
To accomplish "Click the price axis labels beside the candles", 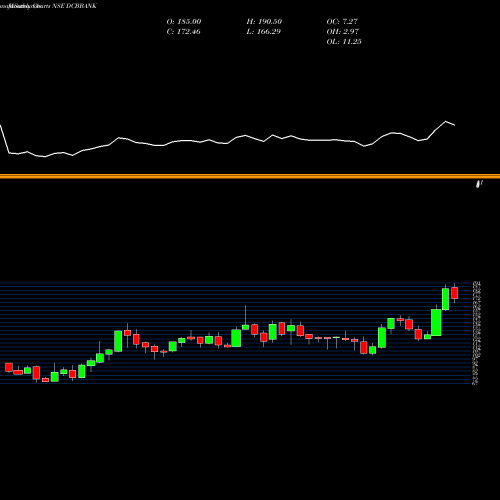I will [477, 333].
